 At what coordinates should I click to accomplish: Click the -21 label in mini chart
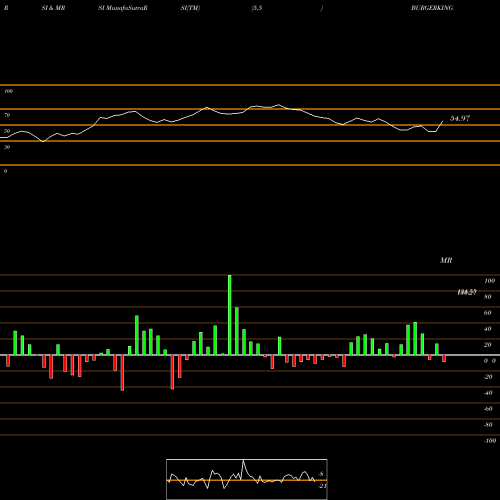(x=322, y=486)
